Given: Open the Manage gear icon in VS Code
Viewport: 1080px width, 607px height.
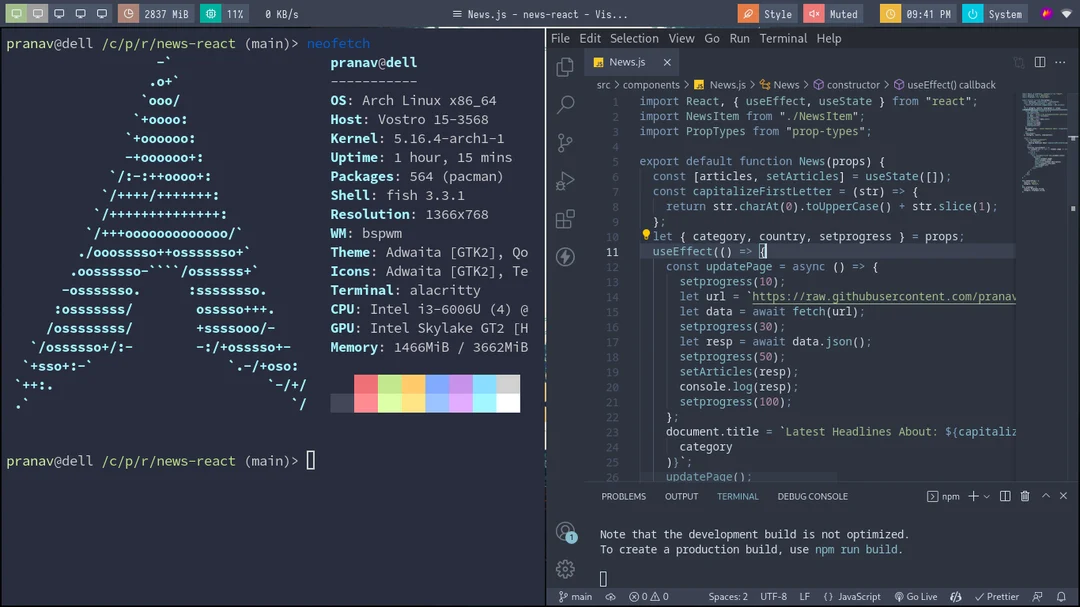Looking at the screenshot, I should (564, 568).
